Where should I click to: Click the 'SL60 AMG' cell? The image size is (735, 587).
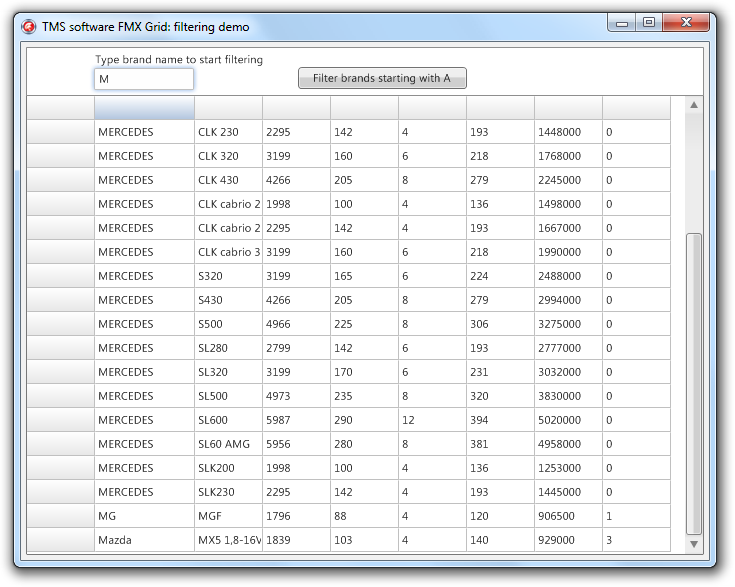pyautogui.click(x=228, y=444)
